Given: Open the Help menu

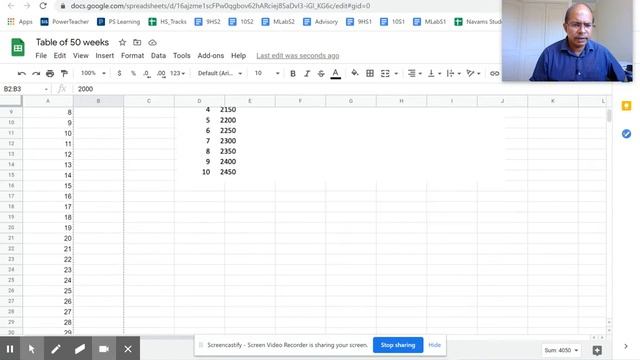Looking at the screenshot, I should (x=238, y=56).
